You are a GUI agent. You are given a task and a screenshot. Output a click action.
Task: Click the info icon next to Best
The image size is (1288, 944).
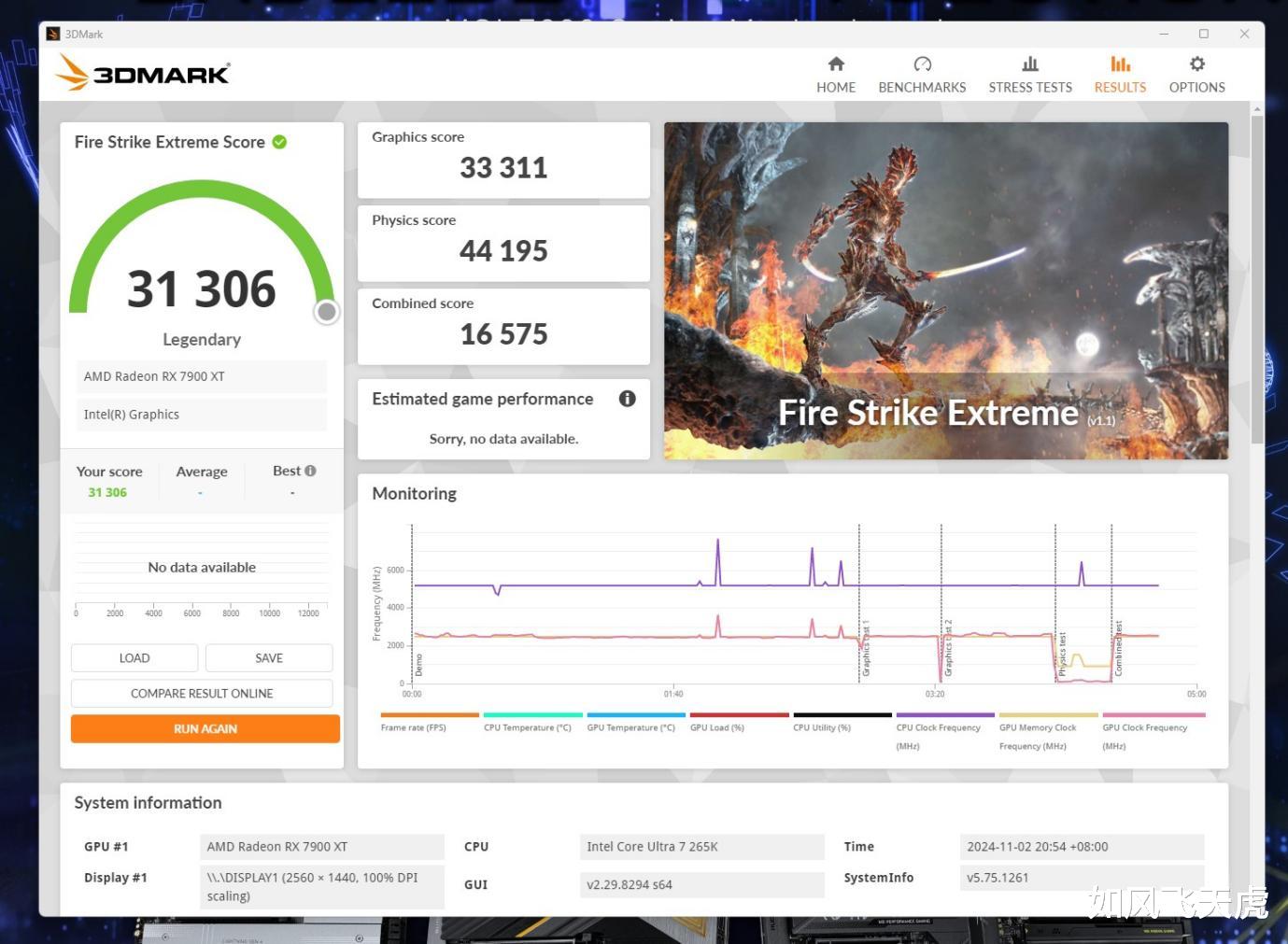pyautogui.click(x=310, y=471)
